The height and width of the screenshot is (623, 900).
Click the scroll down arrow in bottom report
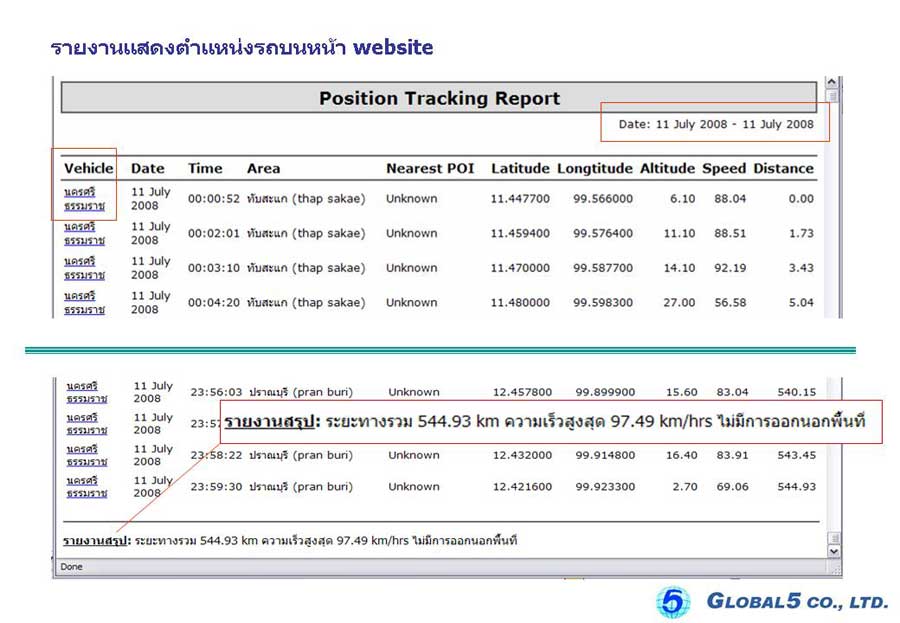coord(833,551)
